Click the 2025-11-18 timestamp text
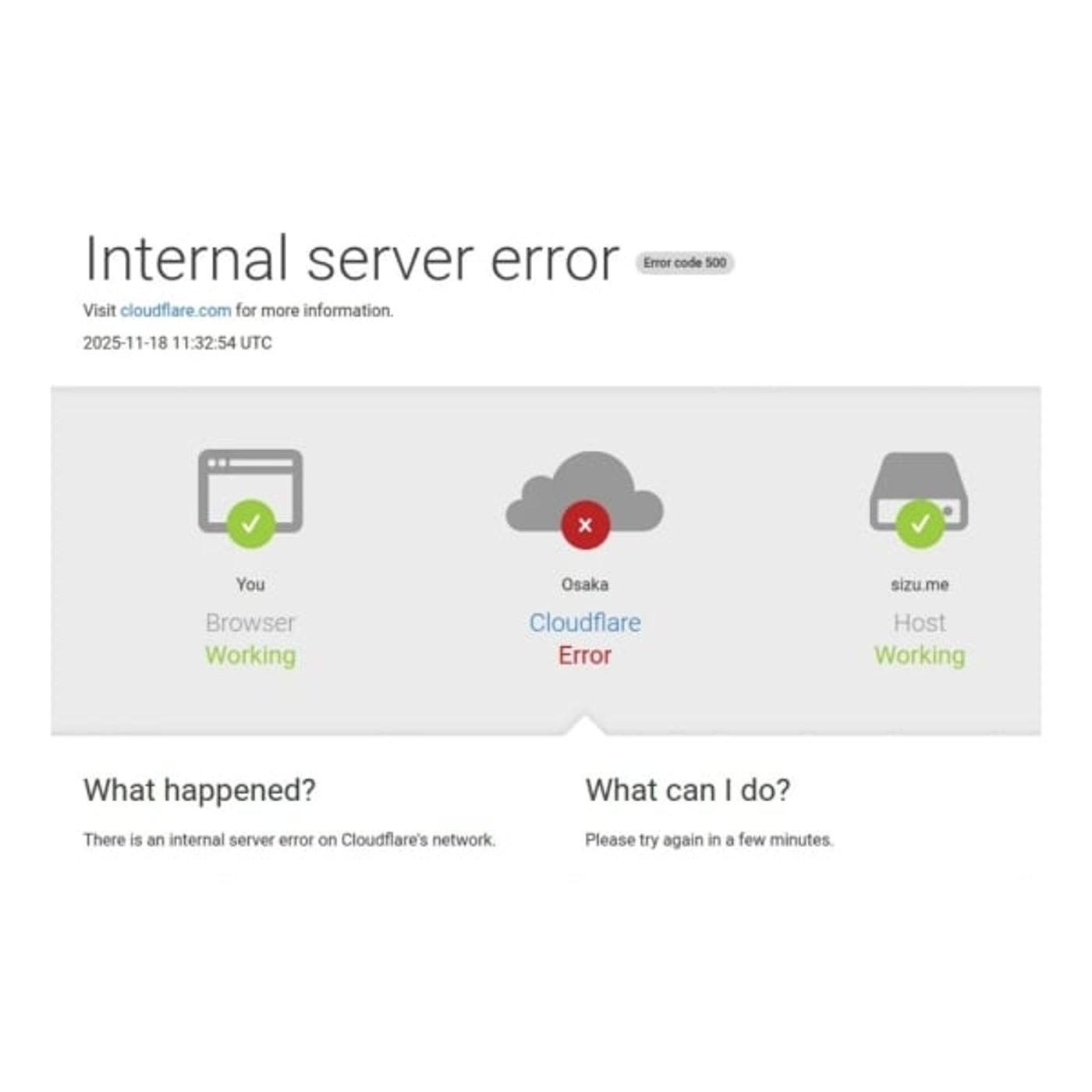1092x1092 pixels. (x=178, y=343)
